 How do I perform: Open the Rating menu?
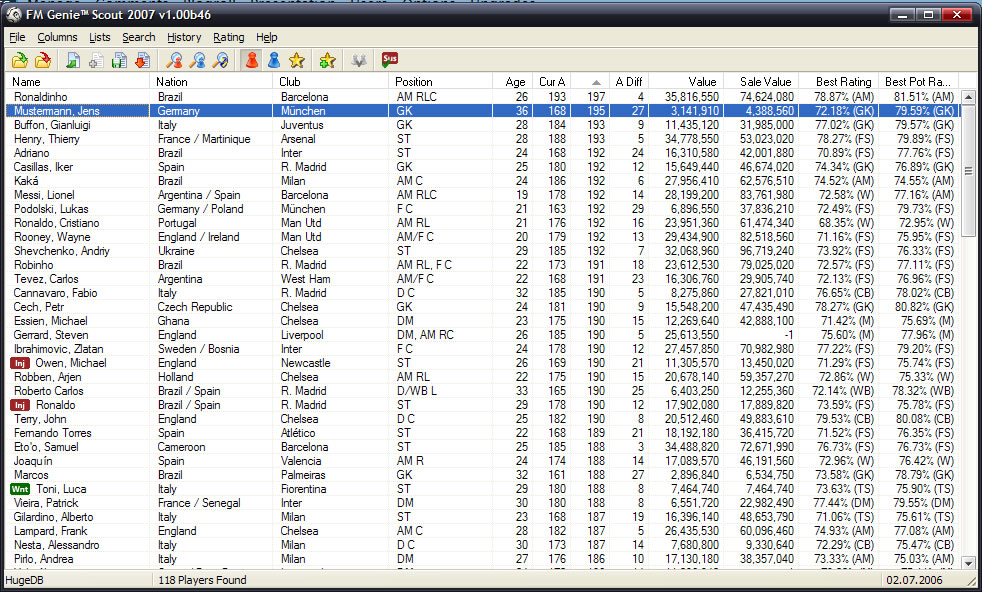228,37
